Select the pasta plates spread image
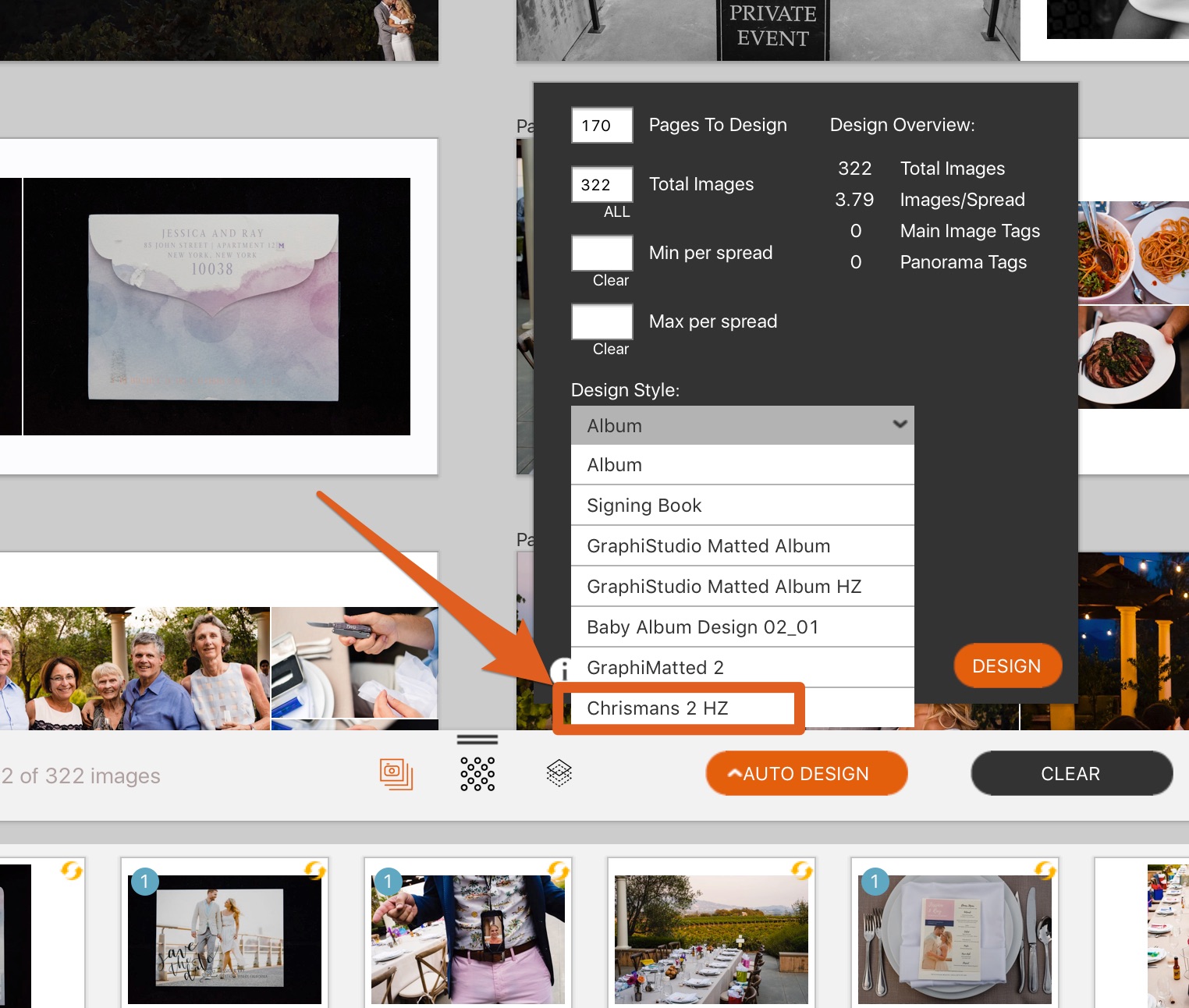Screen dimensions: 1189x1008 tap(1134, 253)
